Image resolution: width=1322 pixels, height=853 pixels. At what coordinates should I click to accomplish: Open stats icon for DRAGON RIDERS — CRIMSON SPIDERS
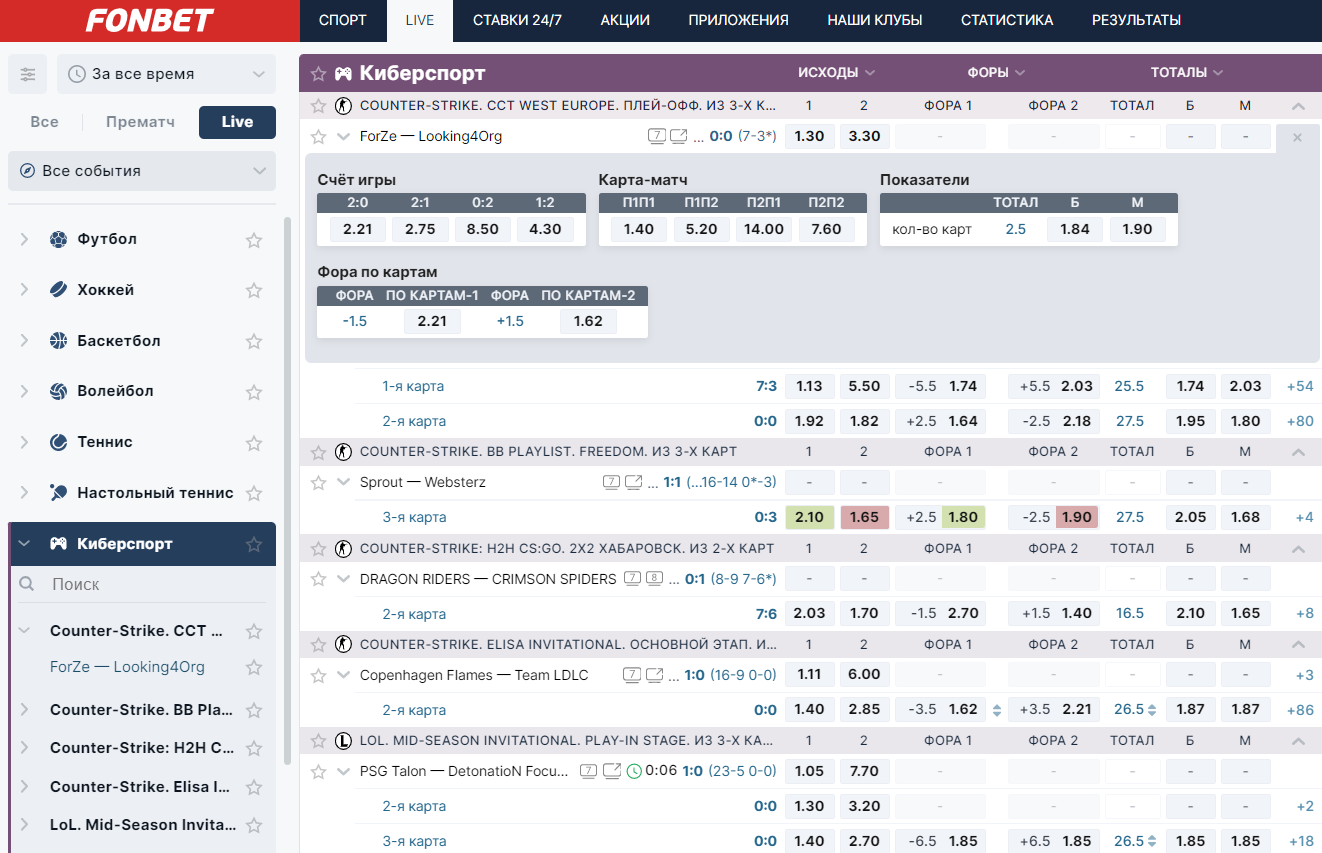(x=633, y=578)
